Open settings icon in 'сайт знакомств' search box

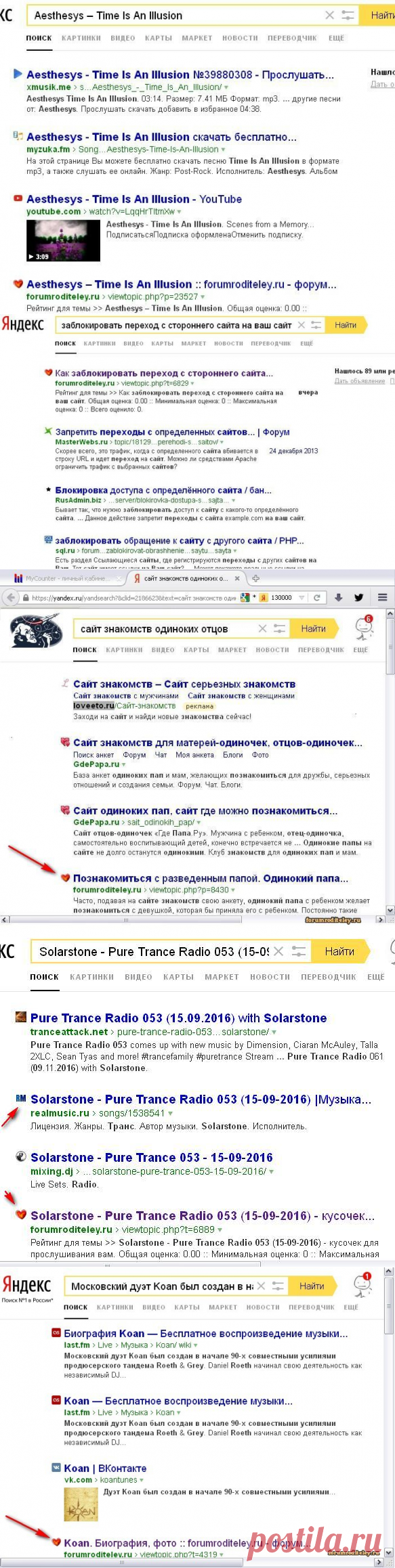pyautogui.click(x=279, y=629)
